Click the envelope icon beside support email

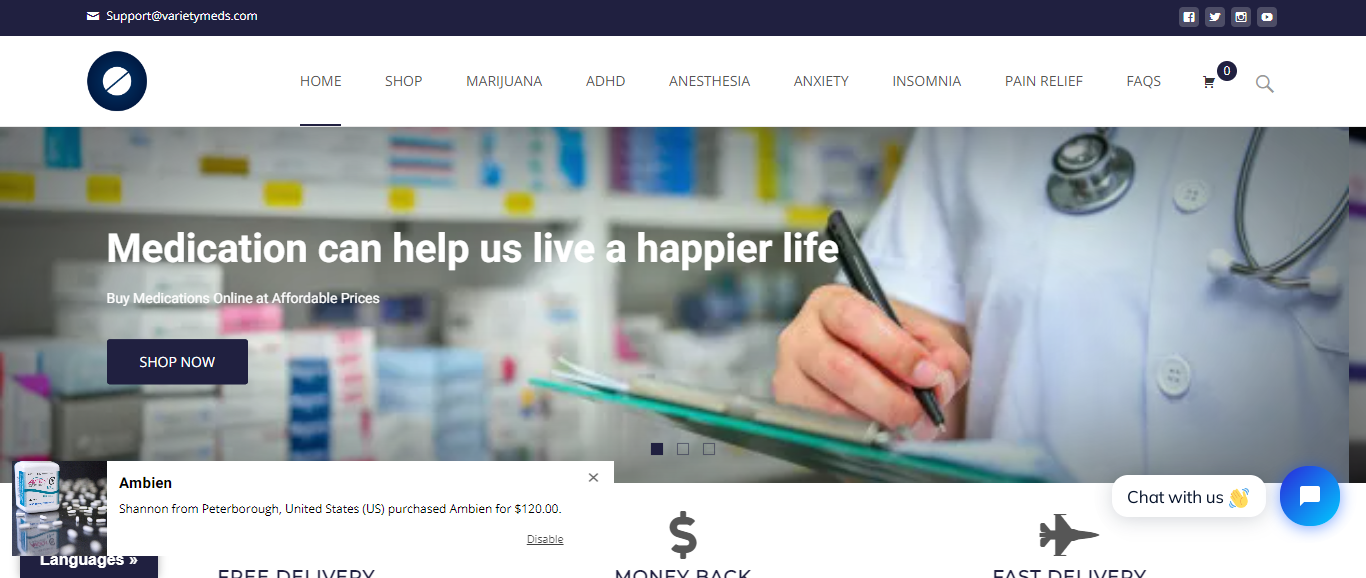tap(93, 16)
